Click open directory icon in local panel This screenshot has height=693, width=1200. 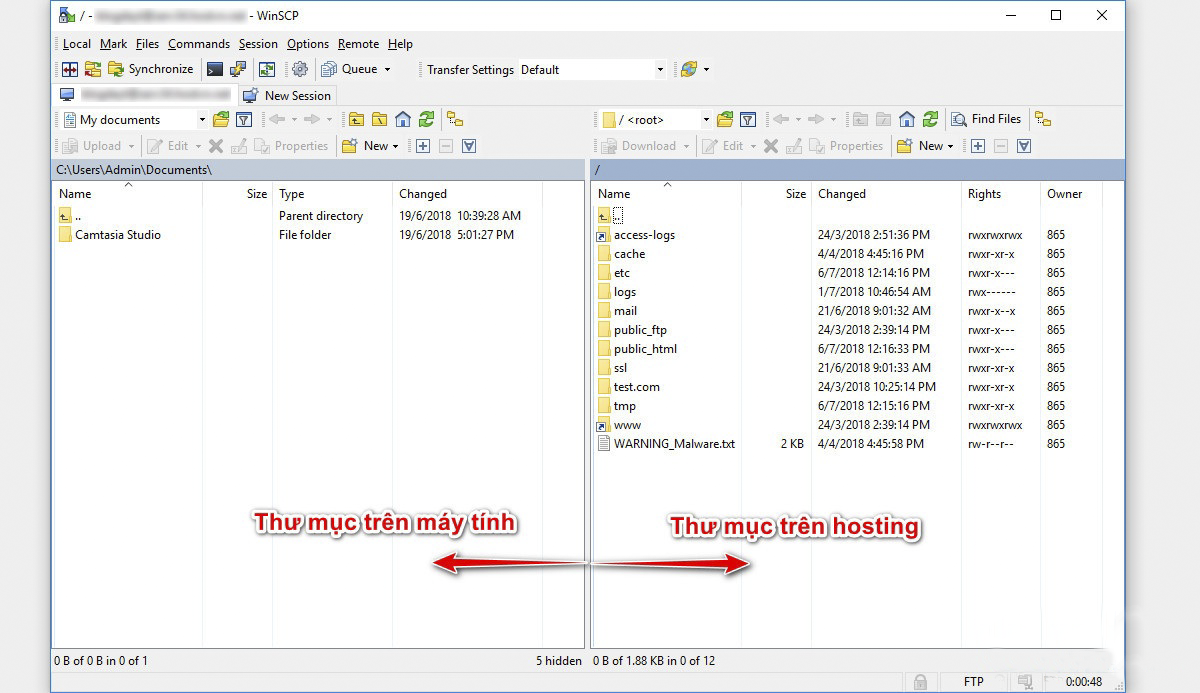click(x=221, y=119)
